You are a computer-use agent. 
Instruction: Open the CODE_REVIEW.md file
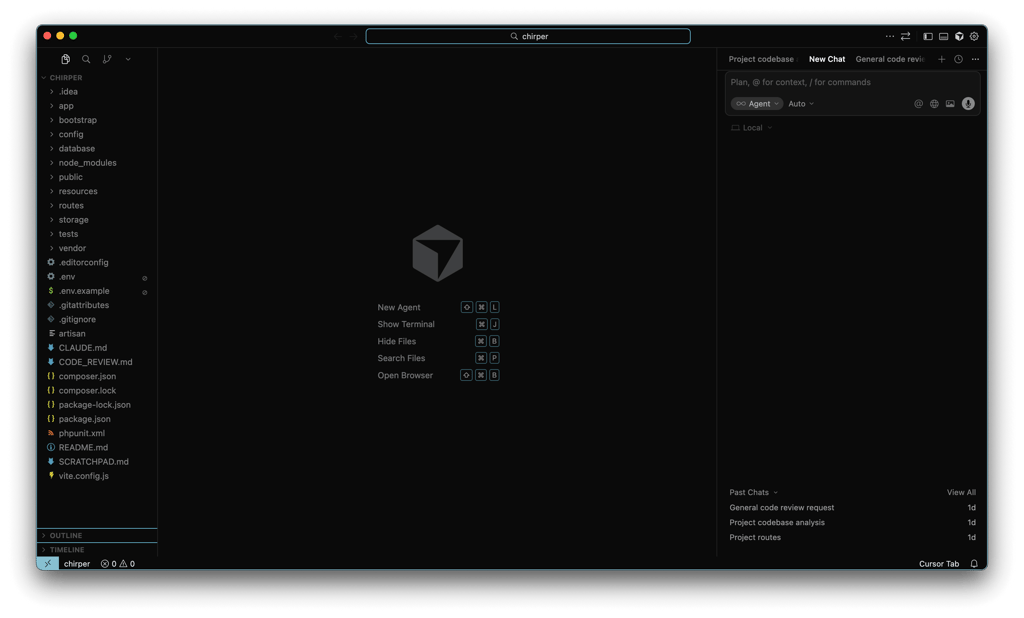click(97, 362)
